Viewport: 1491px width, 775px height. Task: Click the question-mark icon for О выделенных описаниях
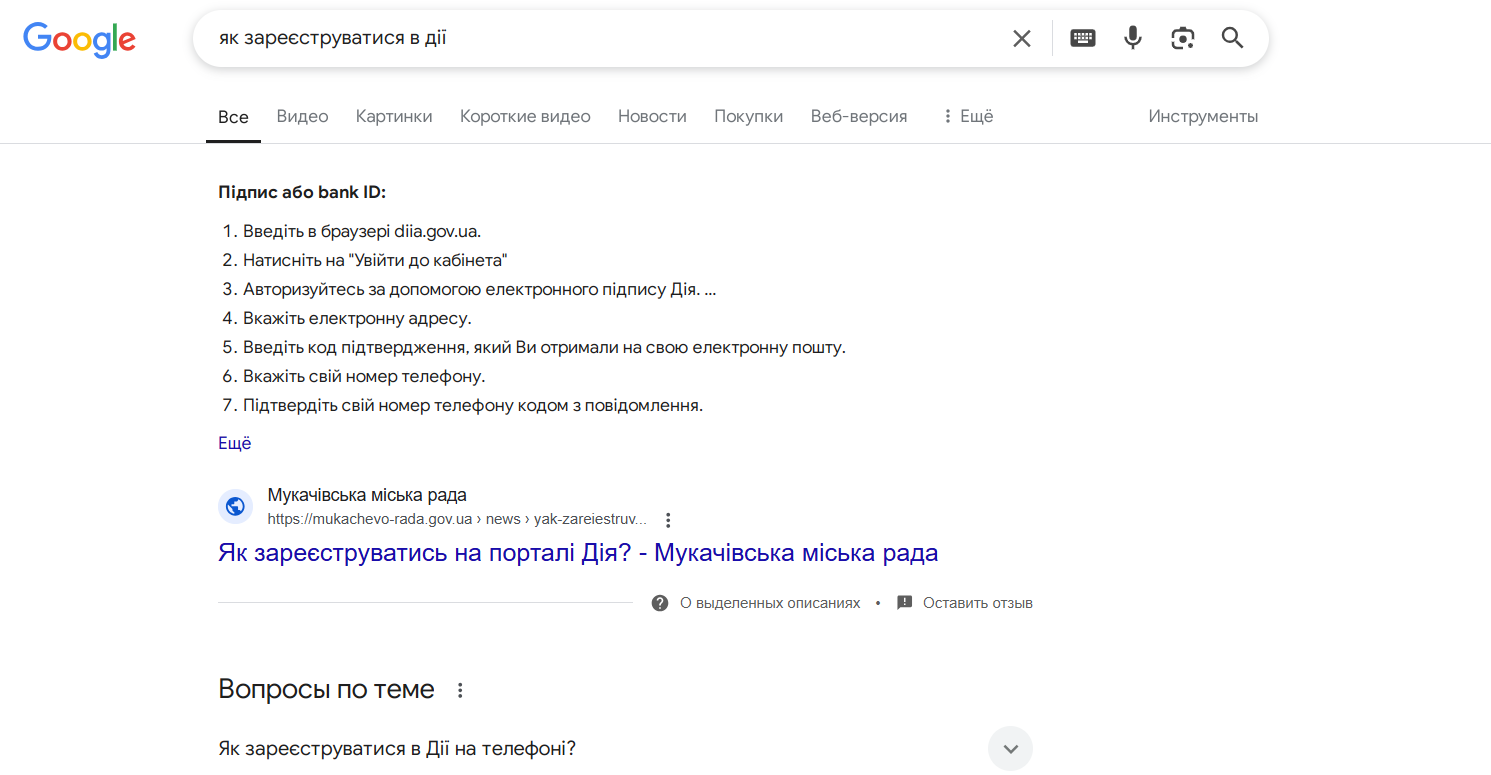coord(660,603)
